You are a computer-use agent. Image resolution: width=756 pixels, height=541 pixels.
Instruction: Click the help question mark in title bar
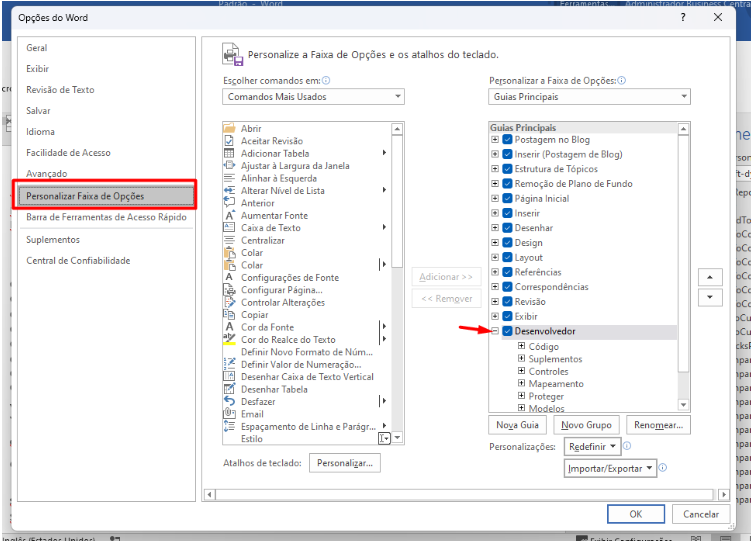[x=683, y=17]
